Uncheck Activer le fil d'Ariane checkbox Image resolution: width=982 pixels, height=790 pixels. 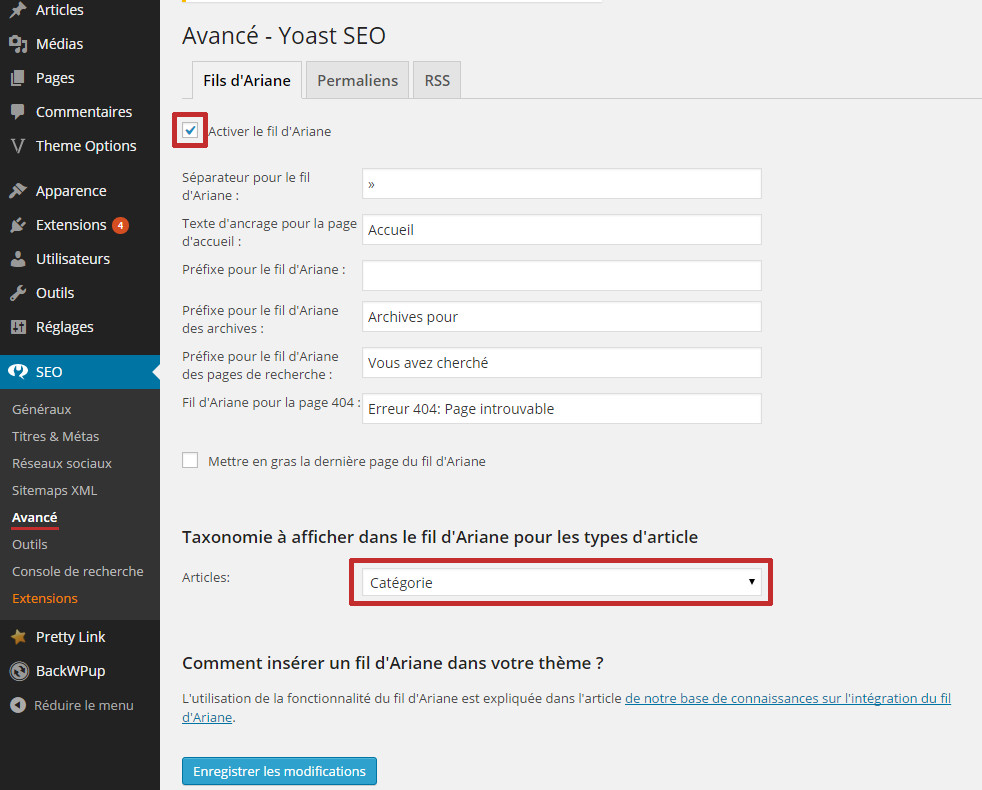point(190,130)
